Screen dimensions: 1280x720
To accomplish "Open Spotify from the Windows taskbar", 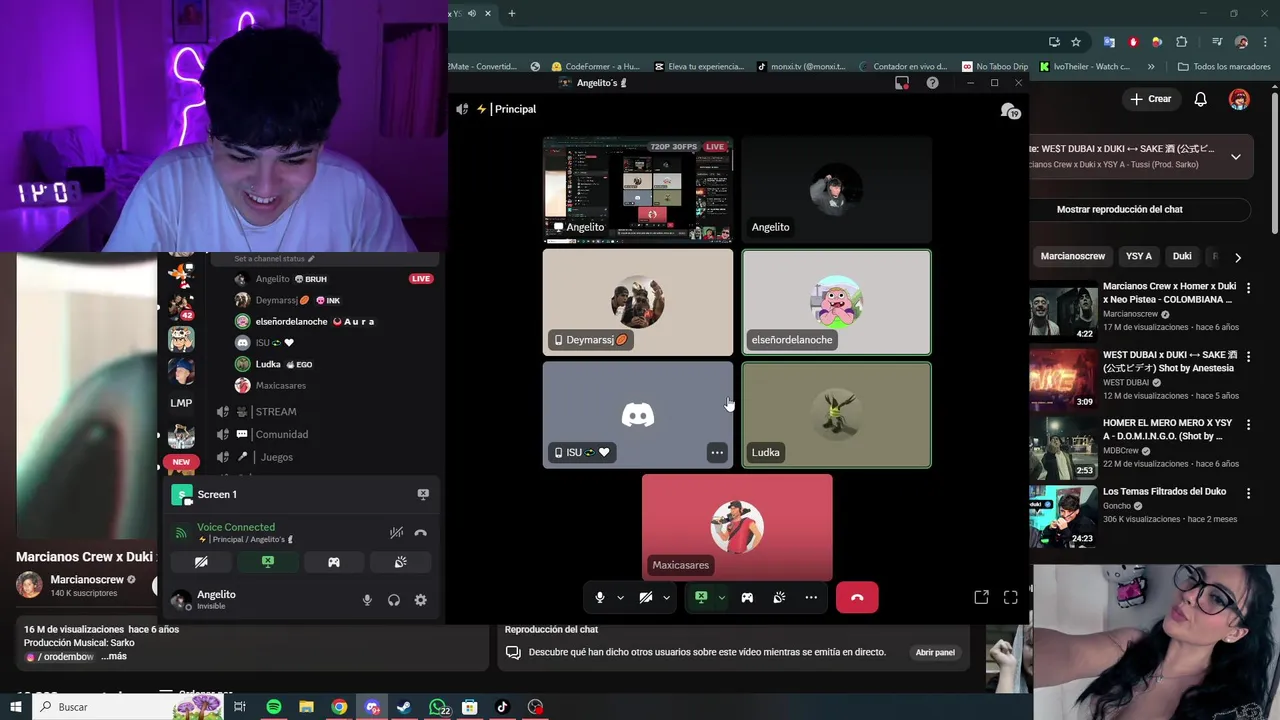I will 274,707.
